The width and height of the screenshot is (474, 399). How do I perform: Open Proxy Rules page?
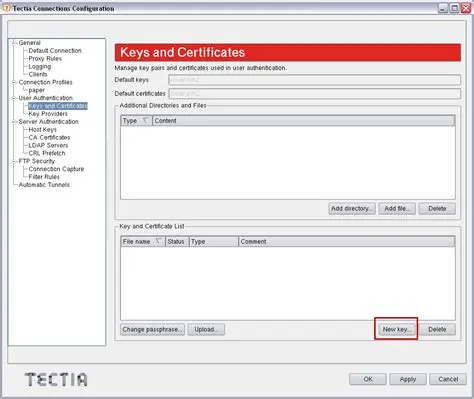pos(45,59)
